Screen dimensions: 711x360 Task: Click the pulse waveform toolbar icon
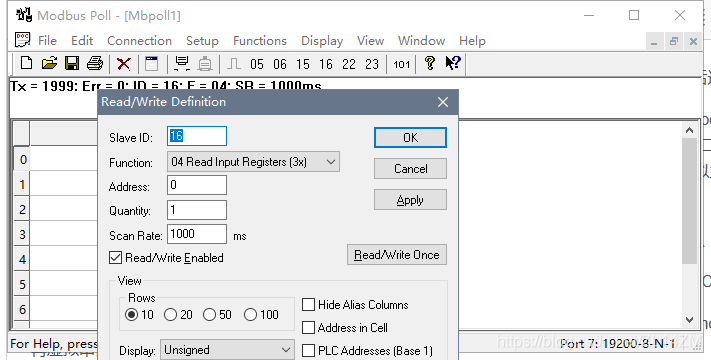point(234,63)
